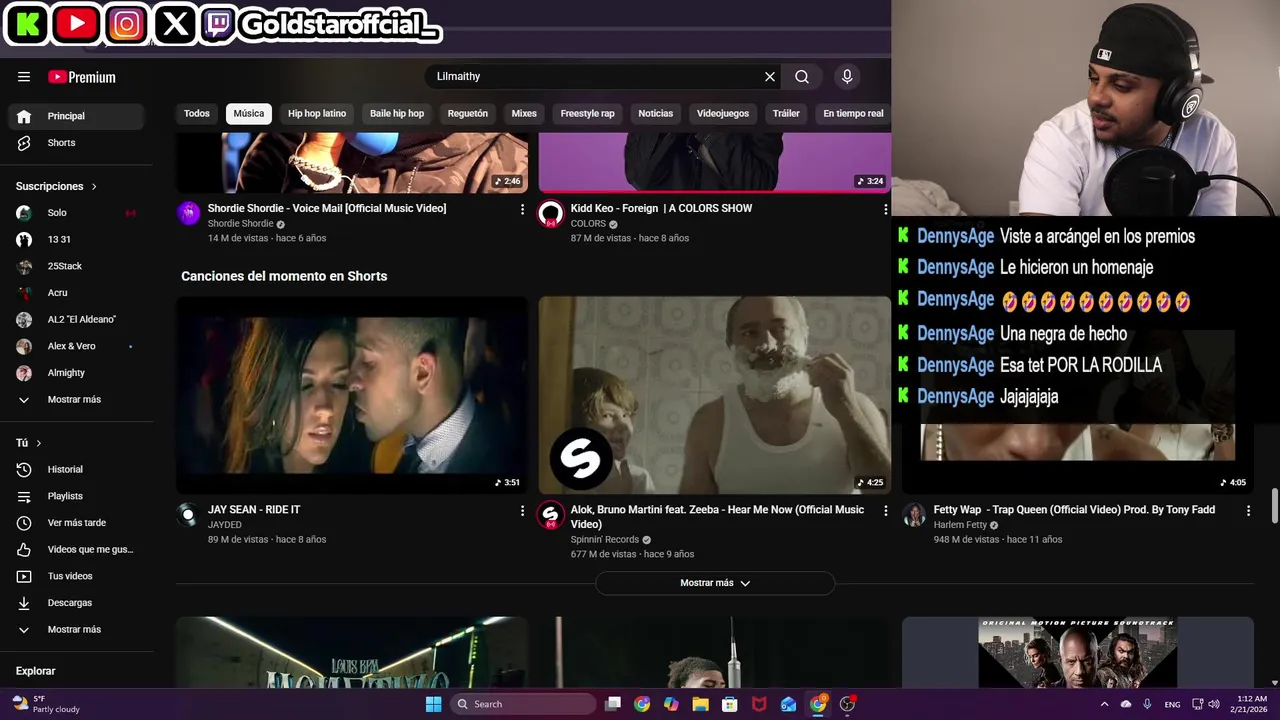Open AL2 "El Aldeano" channel
1280x720 pixels.
[76, 320]
